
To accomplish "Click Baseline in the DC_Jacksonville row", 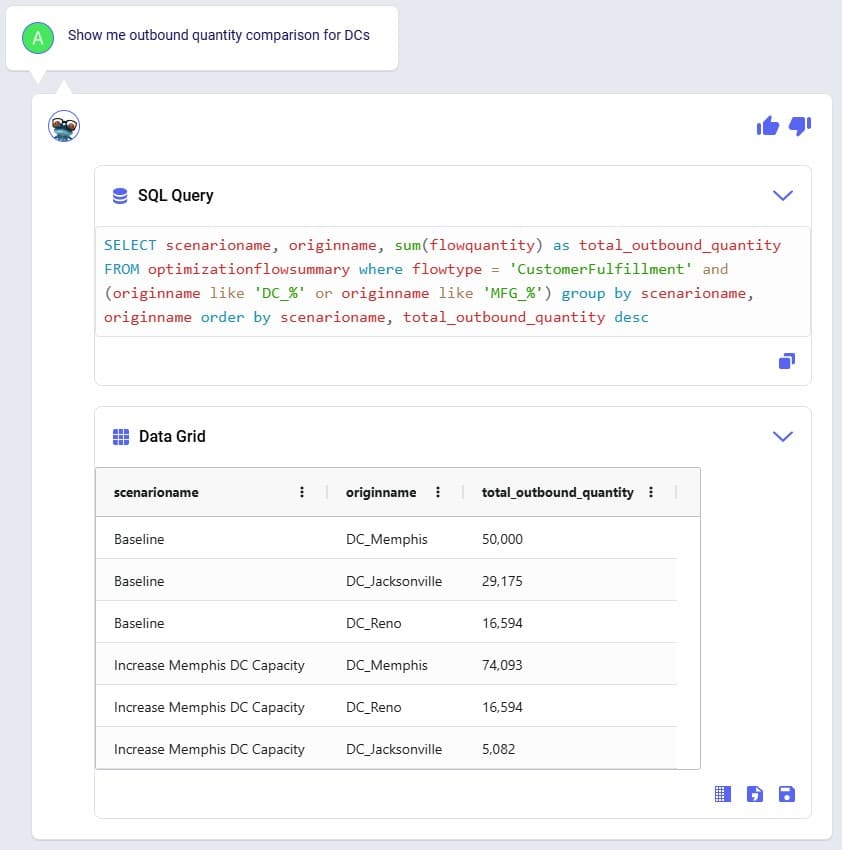I will coord(139,581).
